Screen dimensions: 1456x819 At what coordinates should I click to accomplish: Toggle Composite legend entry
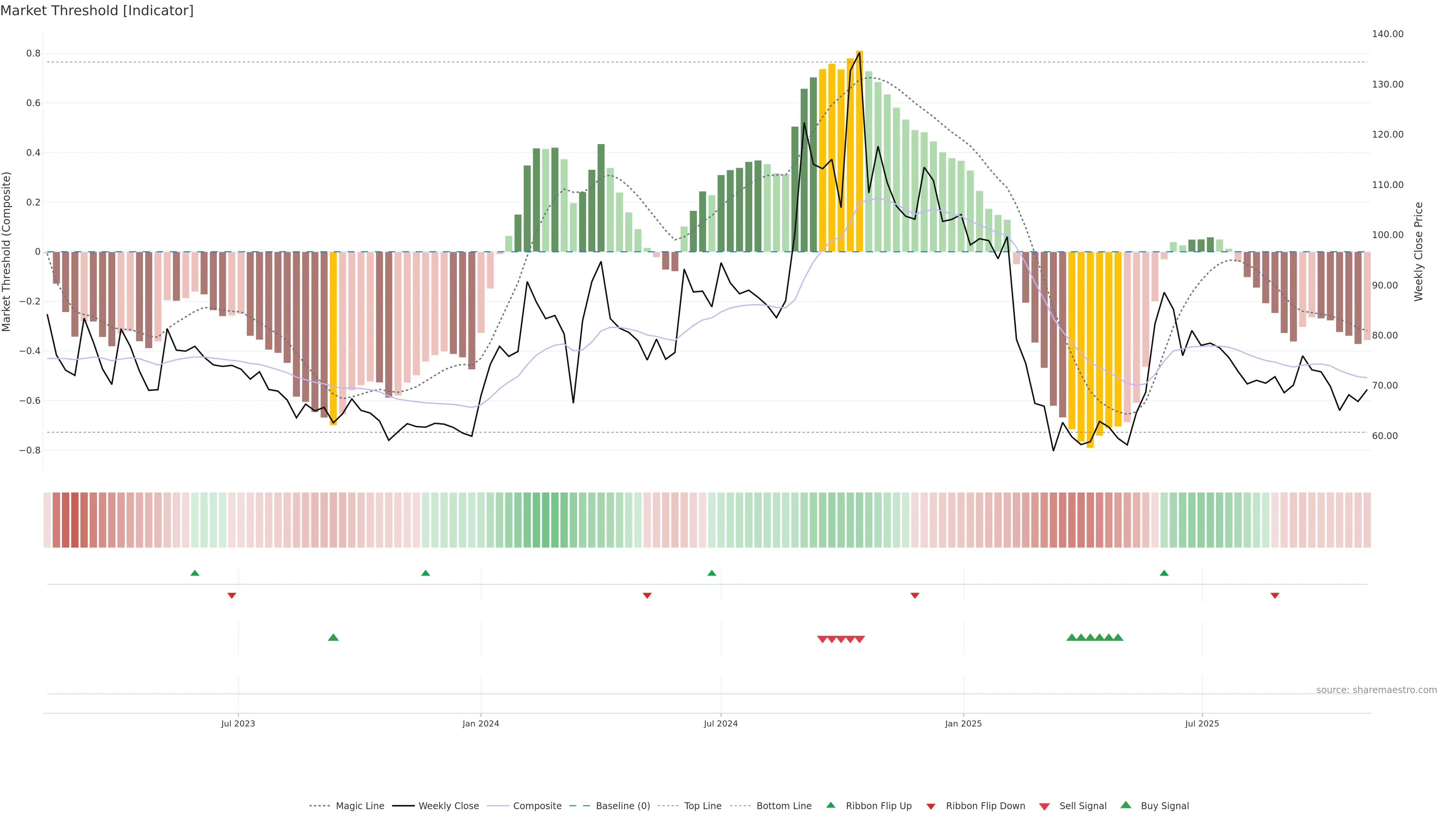[x=537, y=806]
